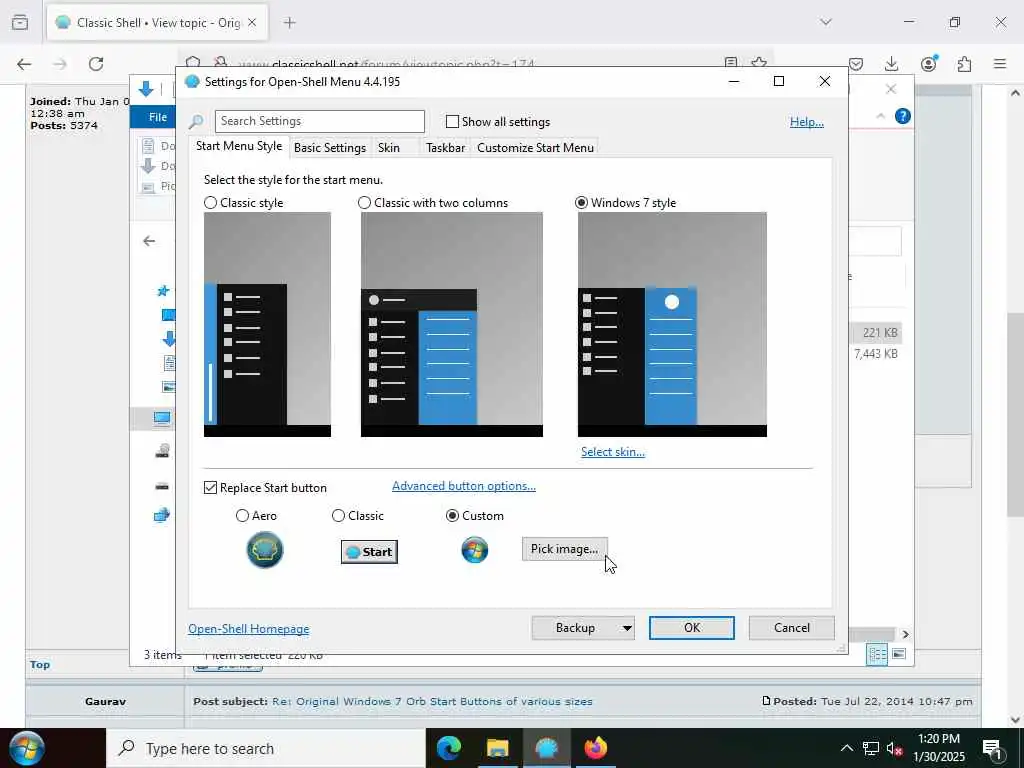Open the Firefox extensions icon
Image resolution: width=1024 pixels, height=768 pixels.
pos(964,64)
